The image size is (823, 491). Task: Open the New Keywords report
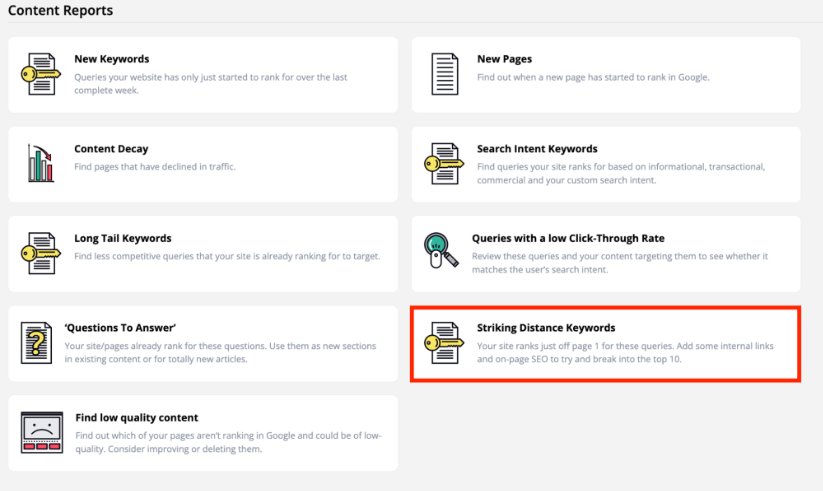click(112, 59)
